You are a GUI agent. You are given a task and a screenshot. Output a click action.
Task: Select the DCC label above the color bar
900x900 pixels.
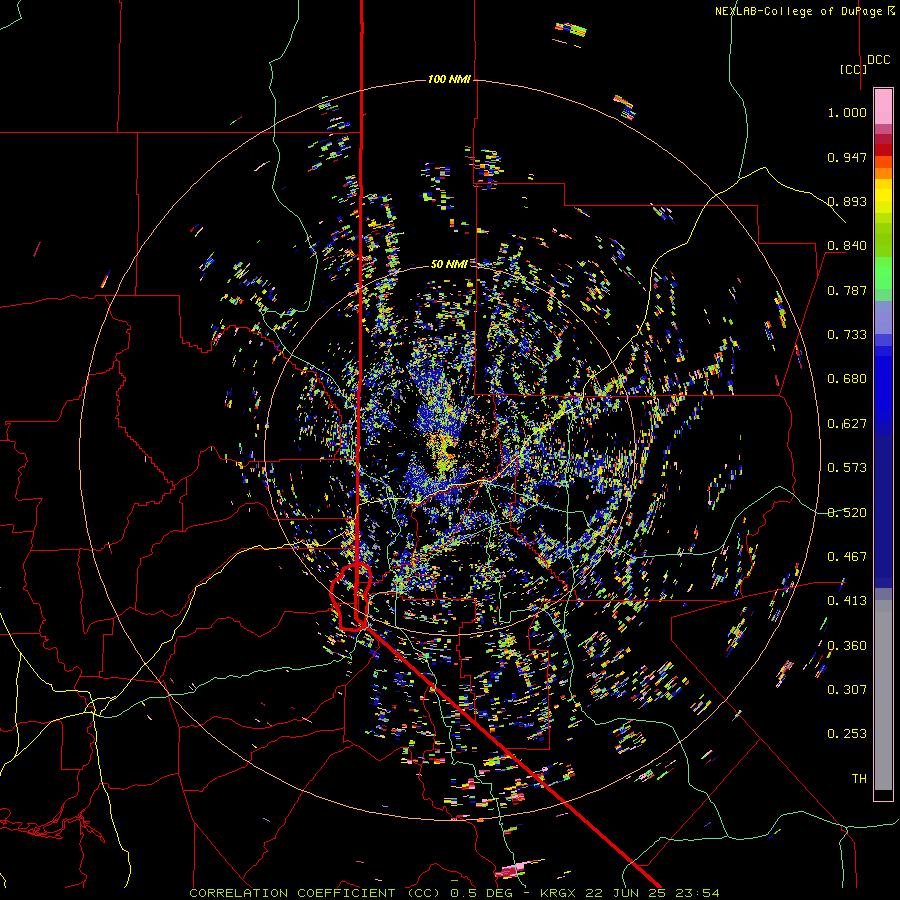(879, 60)
